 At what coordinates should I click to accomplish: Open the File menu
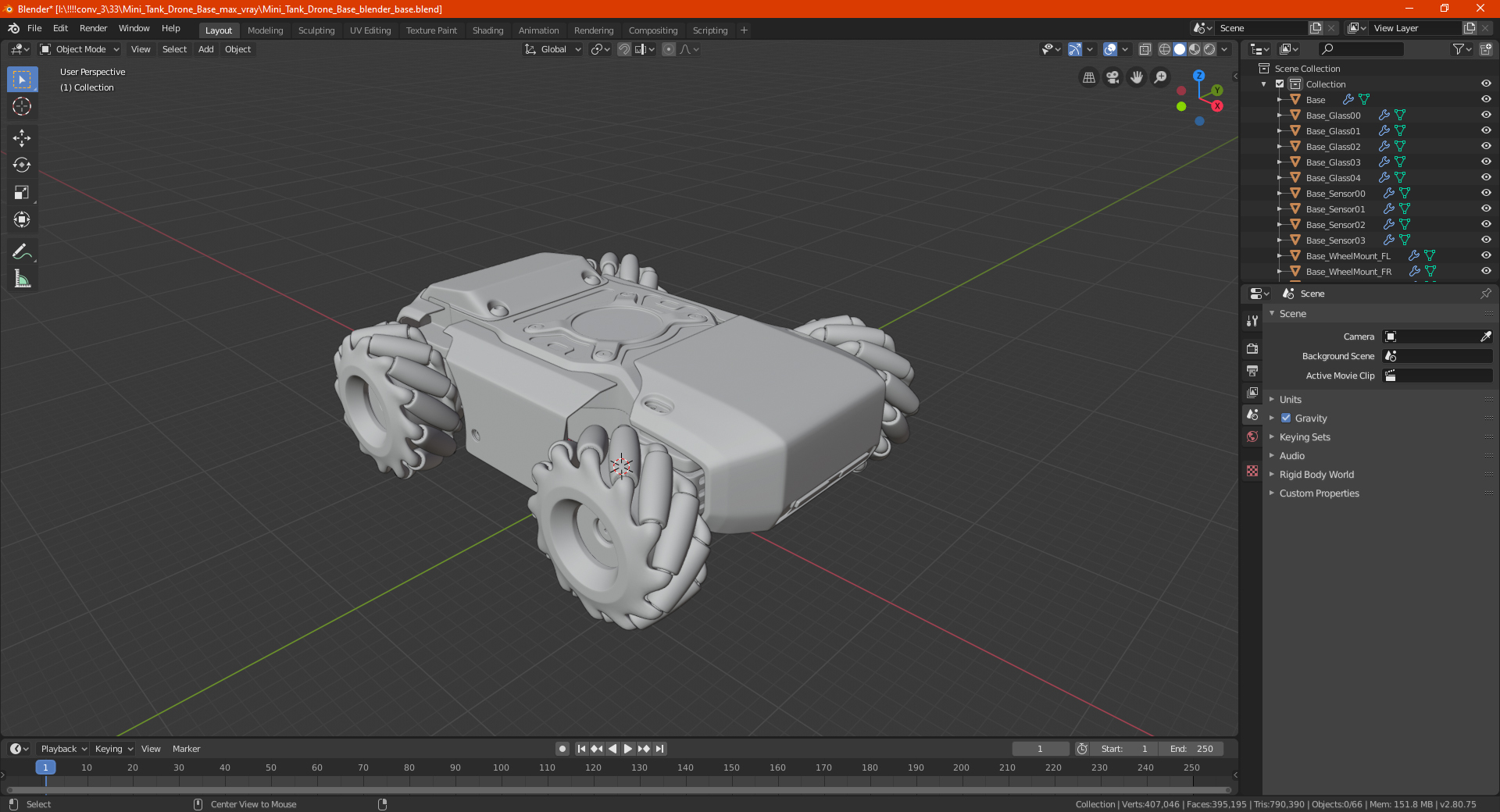(34, 28)
